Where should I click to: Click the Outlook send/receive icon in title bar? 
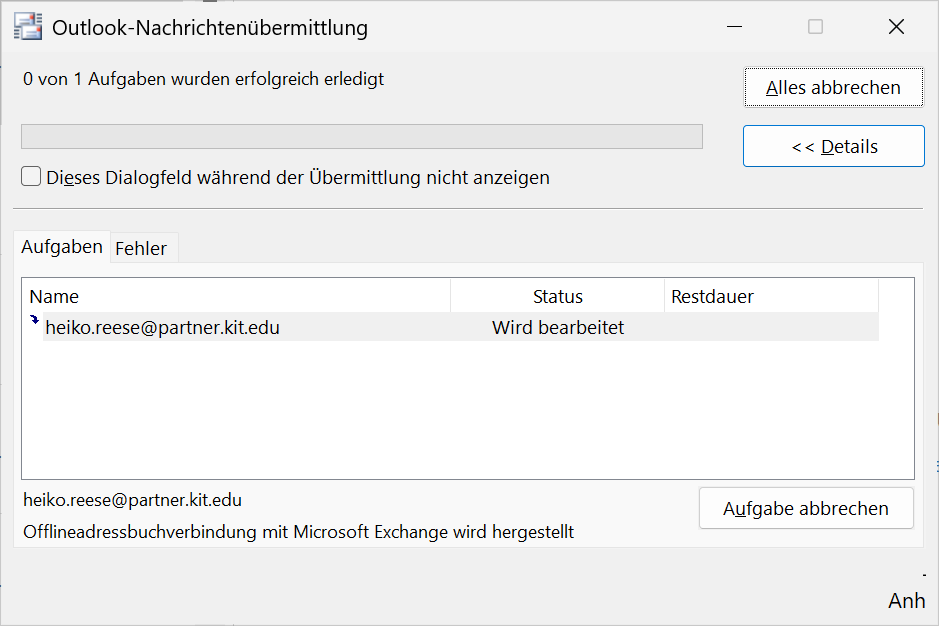28,27
